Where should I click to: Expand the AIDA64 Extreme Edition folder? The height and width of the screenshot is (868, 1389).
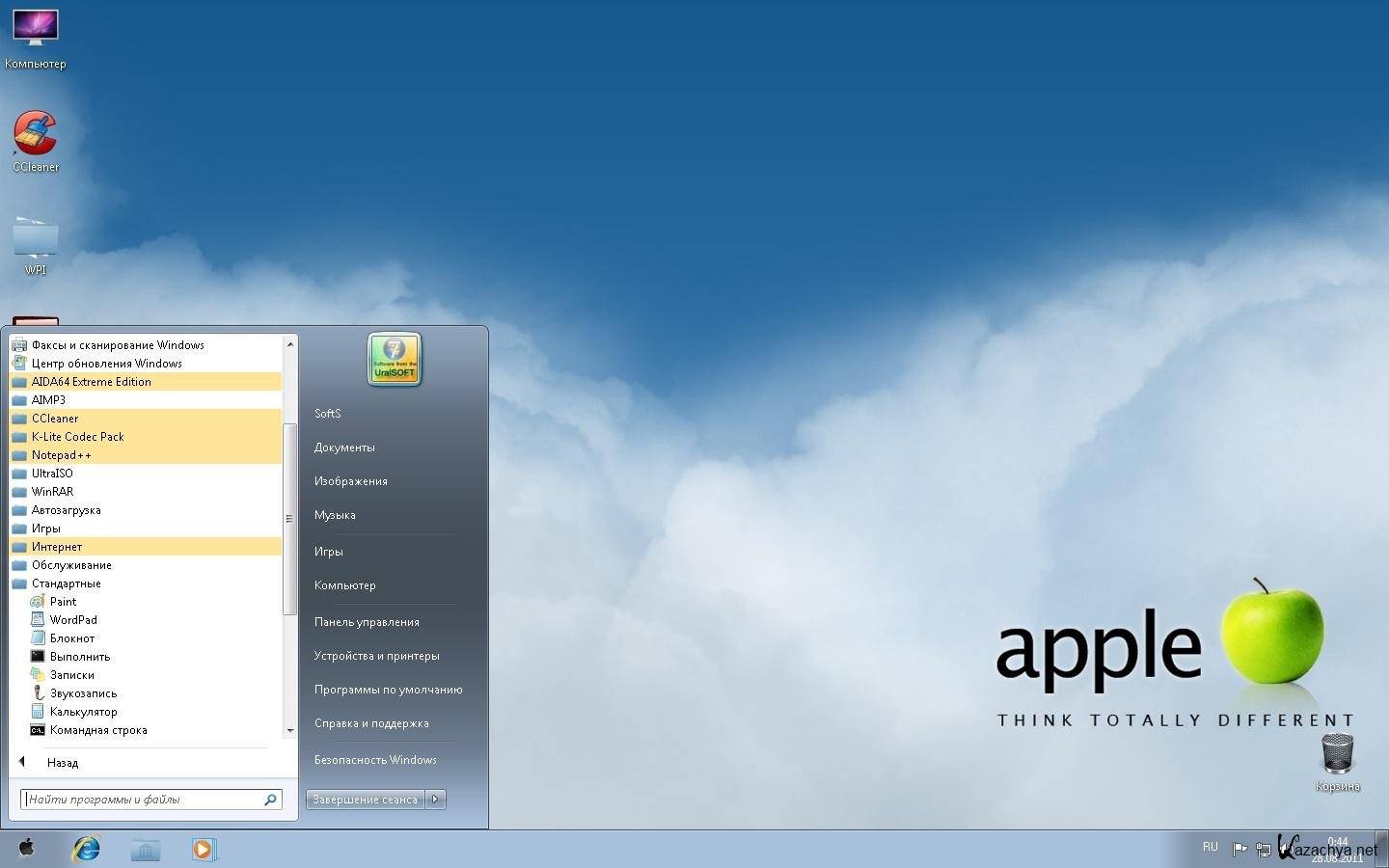[146, 382]
